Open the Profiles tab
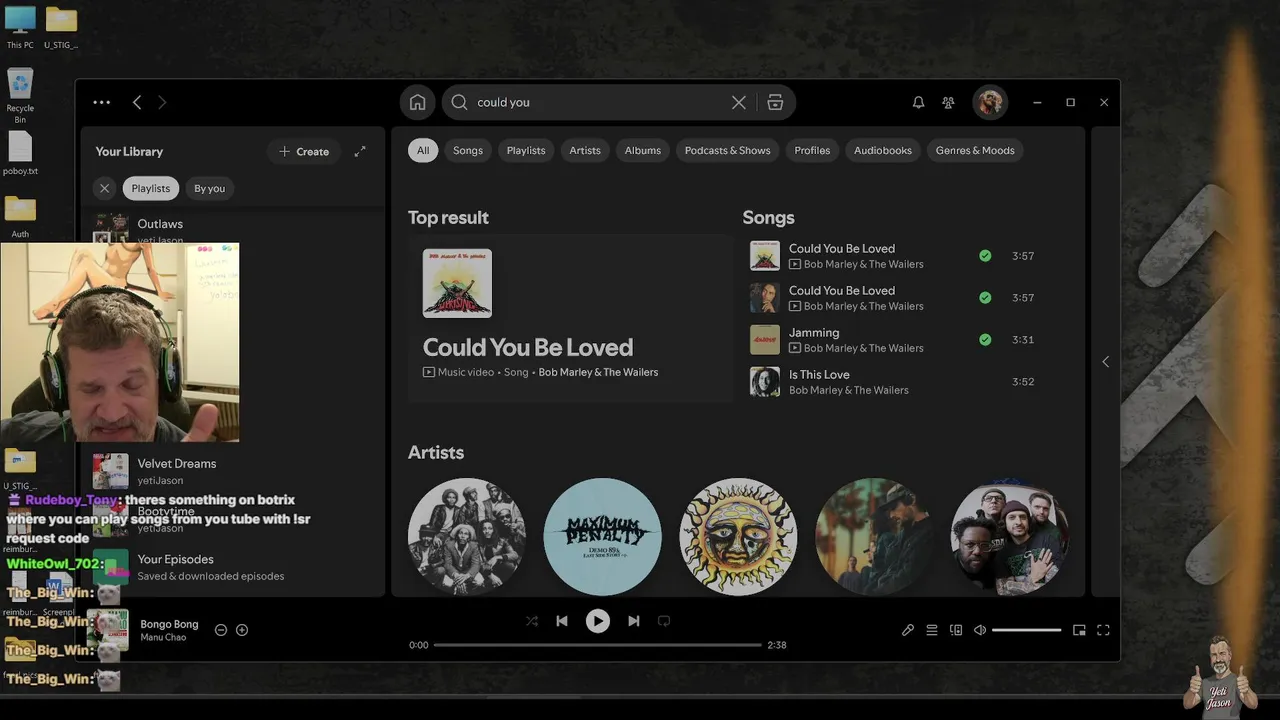 (x=812, y=150)
